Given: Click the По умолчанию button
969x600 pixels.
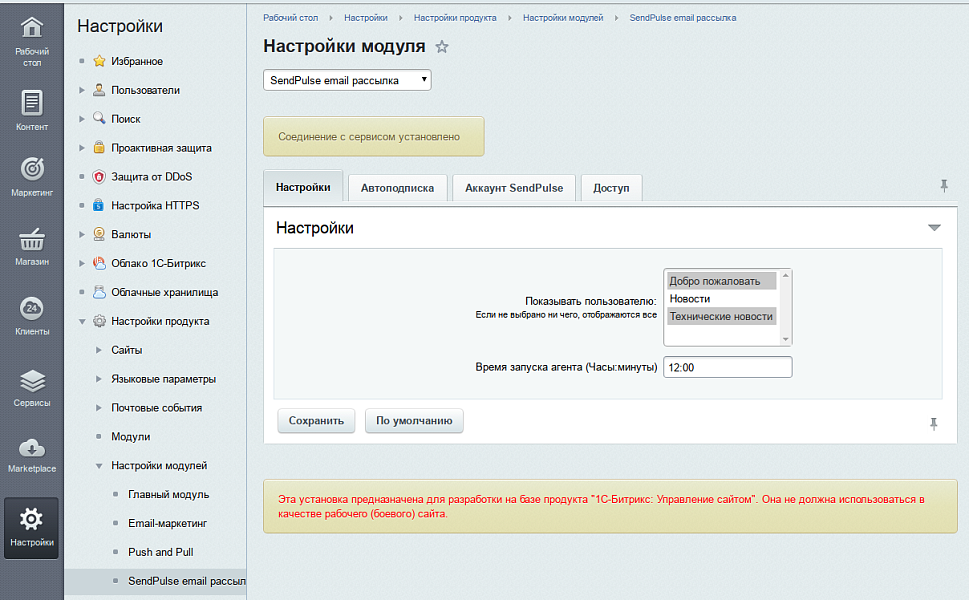Looking at the screenshot, I should tap(414, 421).
